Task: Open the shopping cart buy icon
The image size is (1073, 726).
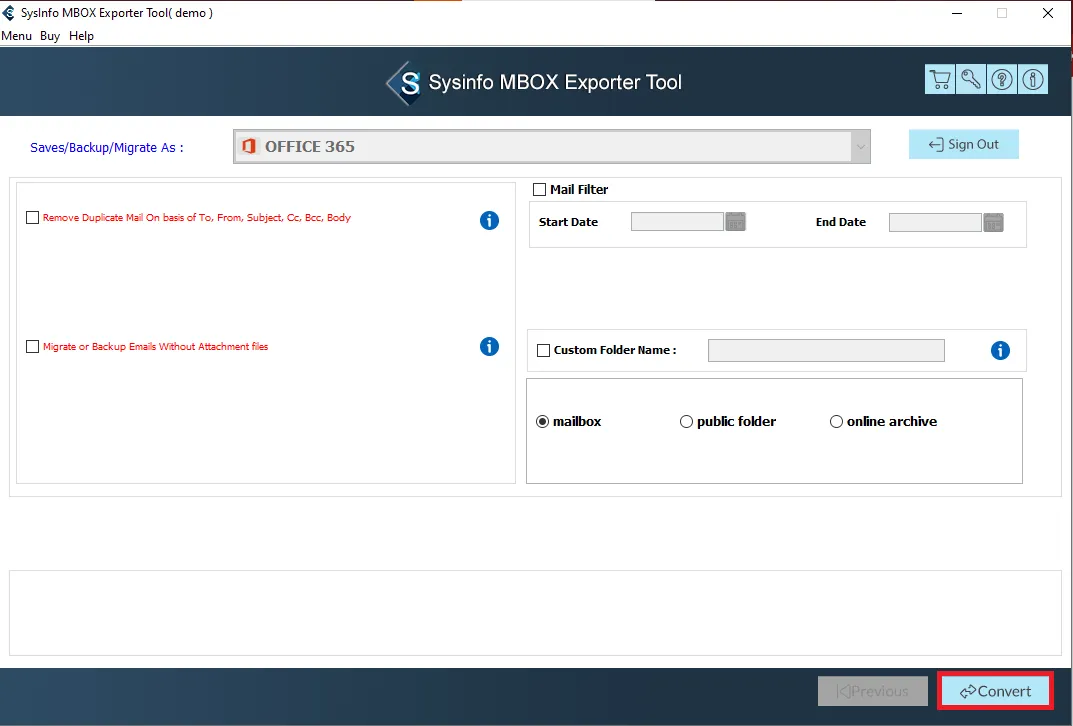Action: click(x=940, y=79)
